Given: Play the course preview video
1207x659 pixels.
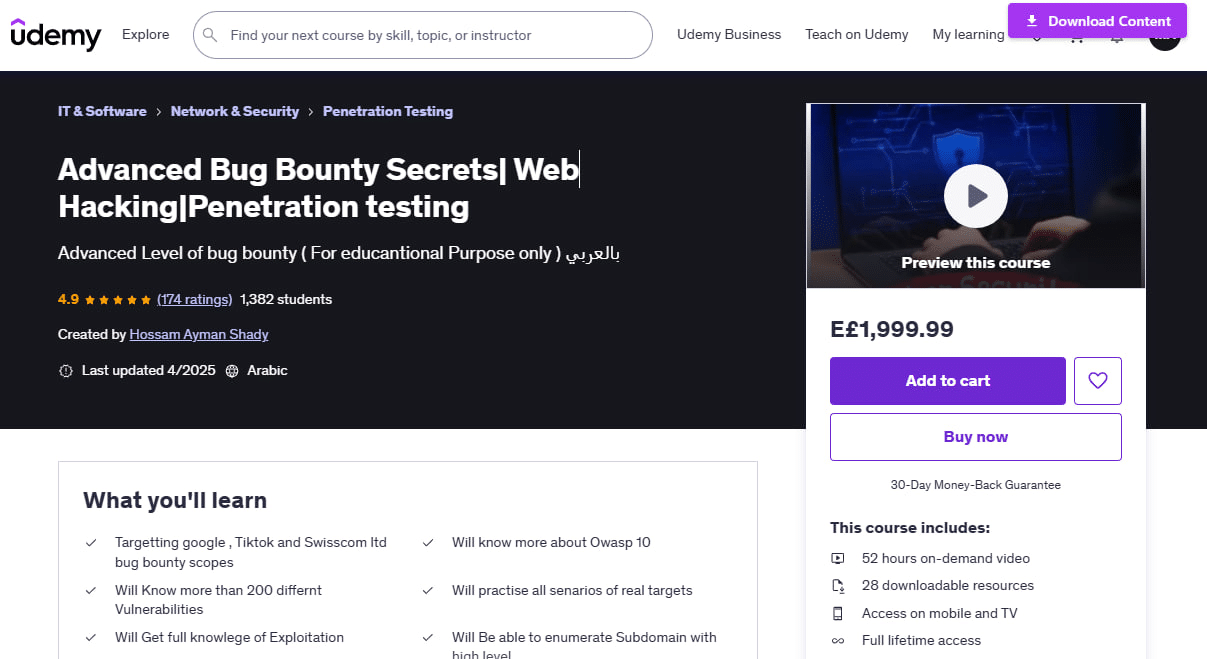Looking at the screenshot, I should (x=976, y=195).
